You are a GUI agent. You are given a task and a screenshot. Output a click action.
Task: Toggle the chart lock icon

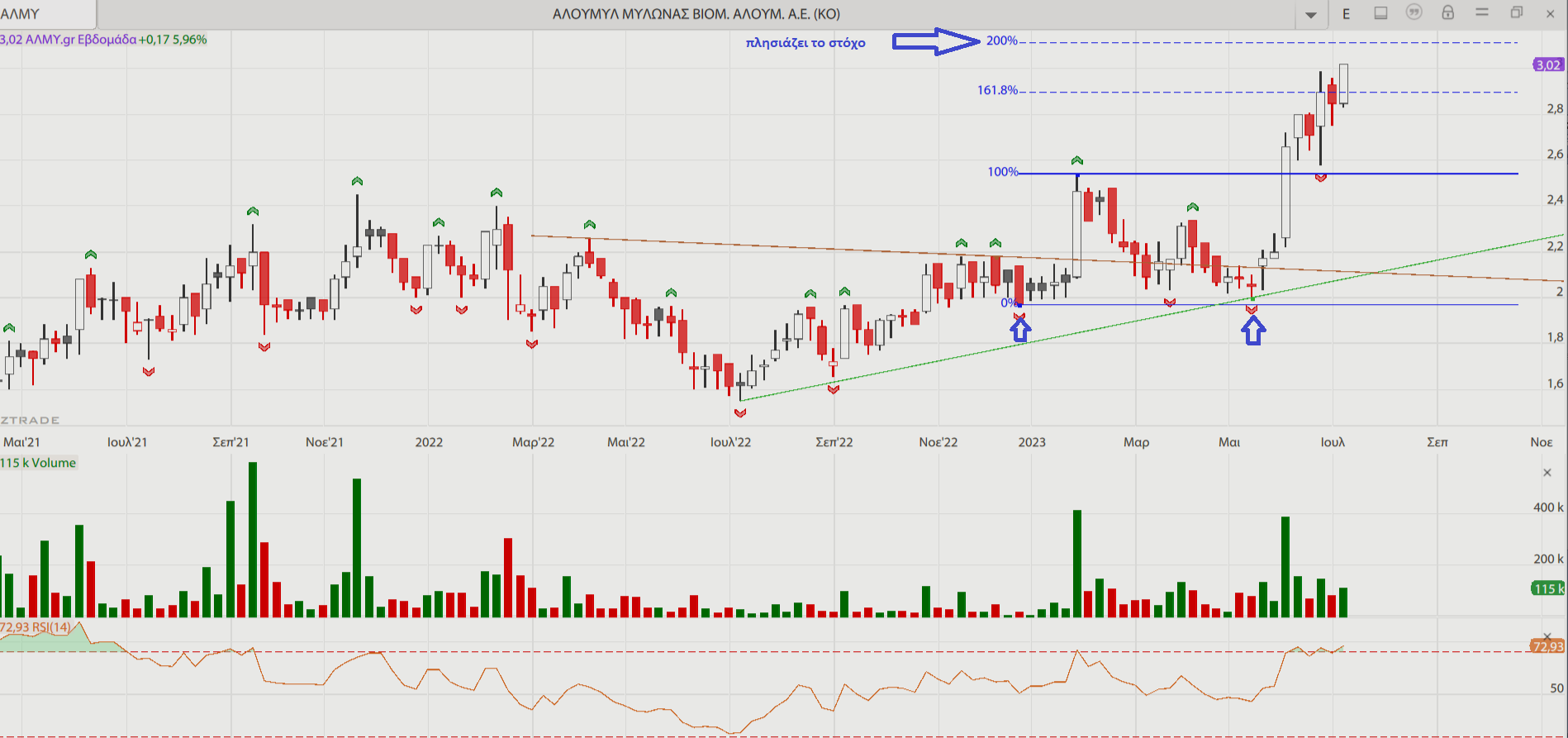tap(1448, 12)
